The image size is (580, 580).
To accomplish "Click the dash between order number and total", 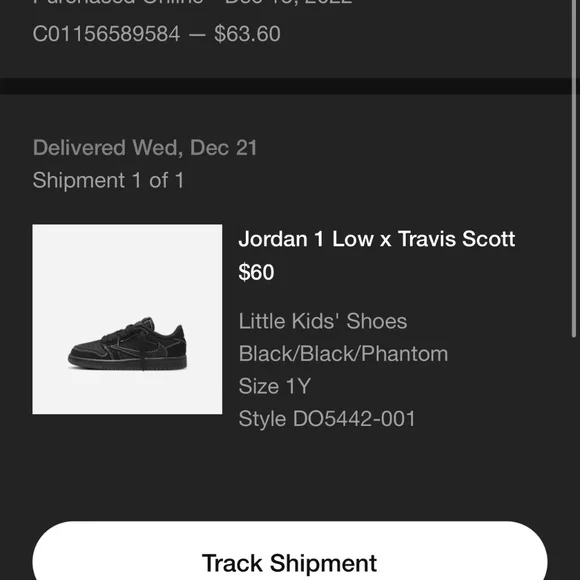I will pyautogui.click(x=197, y=34).
